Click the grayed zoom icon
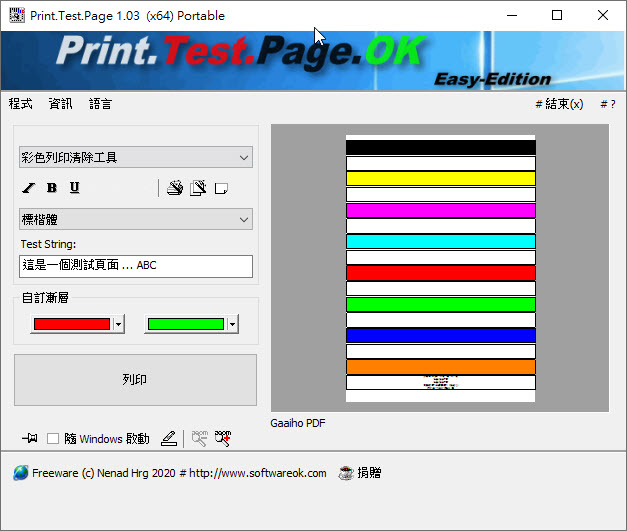 coord(200,438)
